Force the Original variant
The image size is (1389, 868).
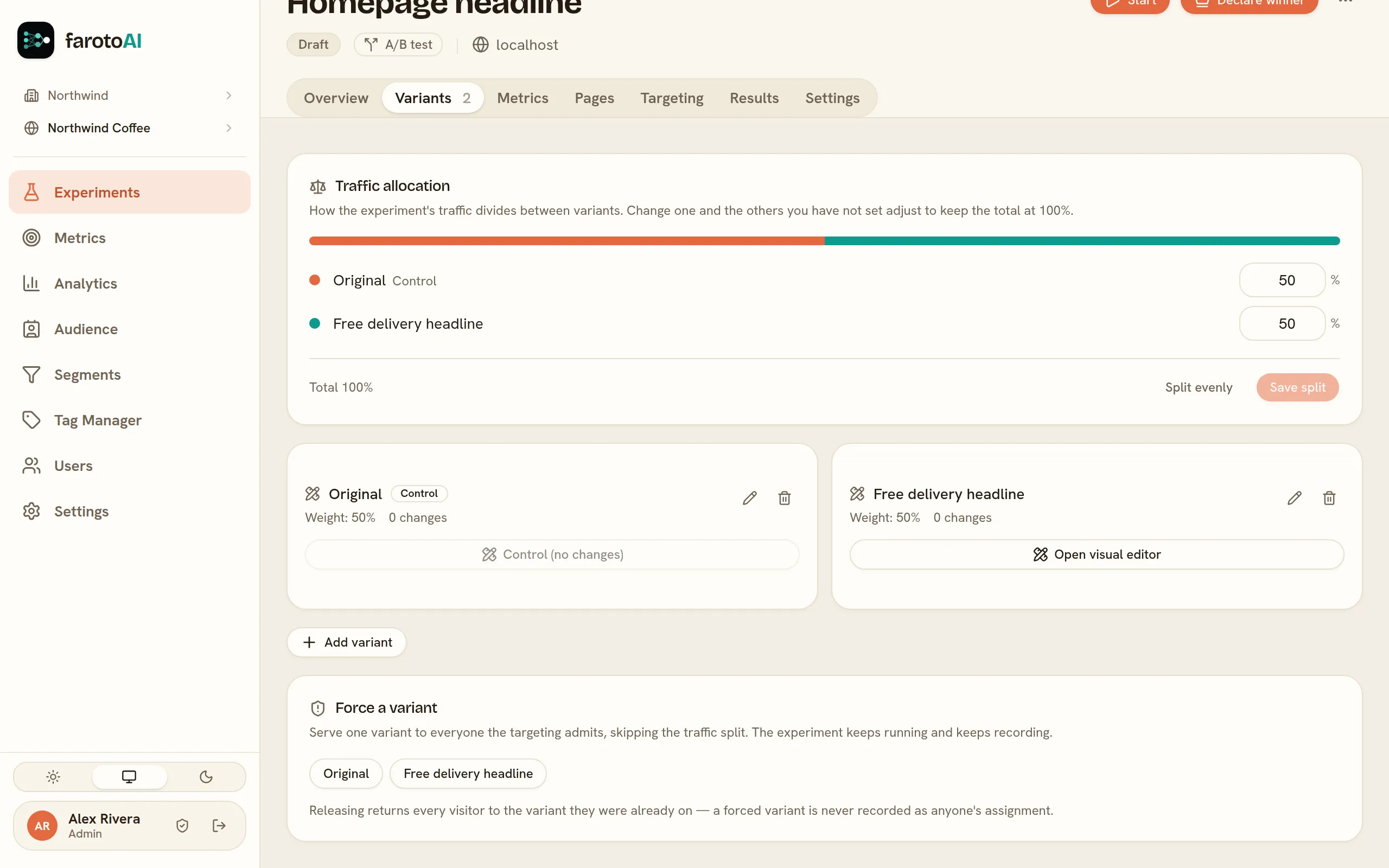(346, 773)
